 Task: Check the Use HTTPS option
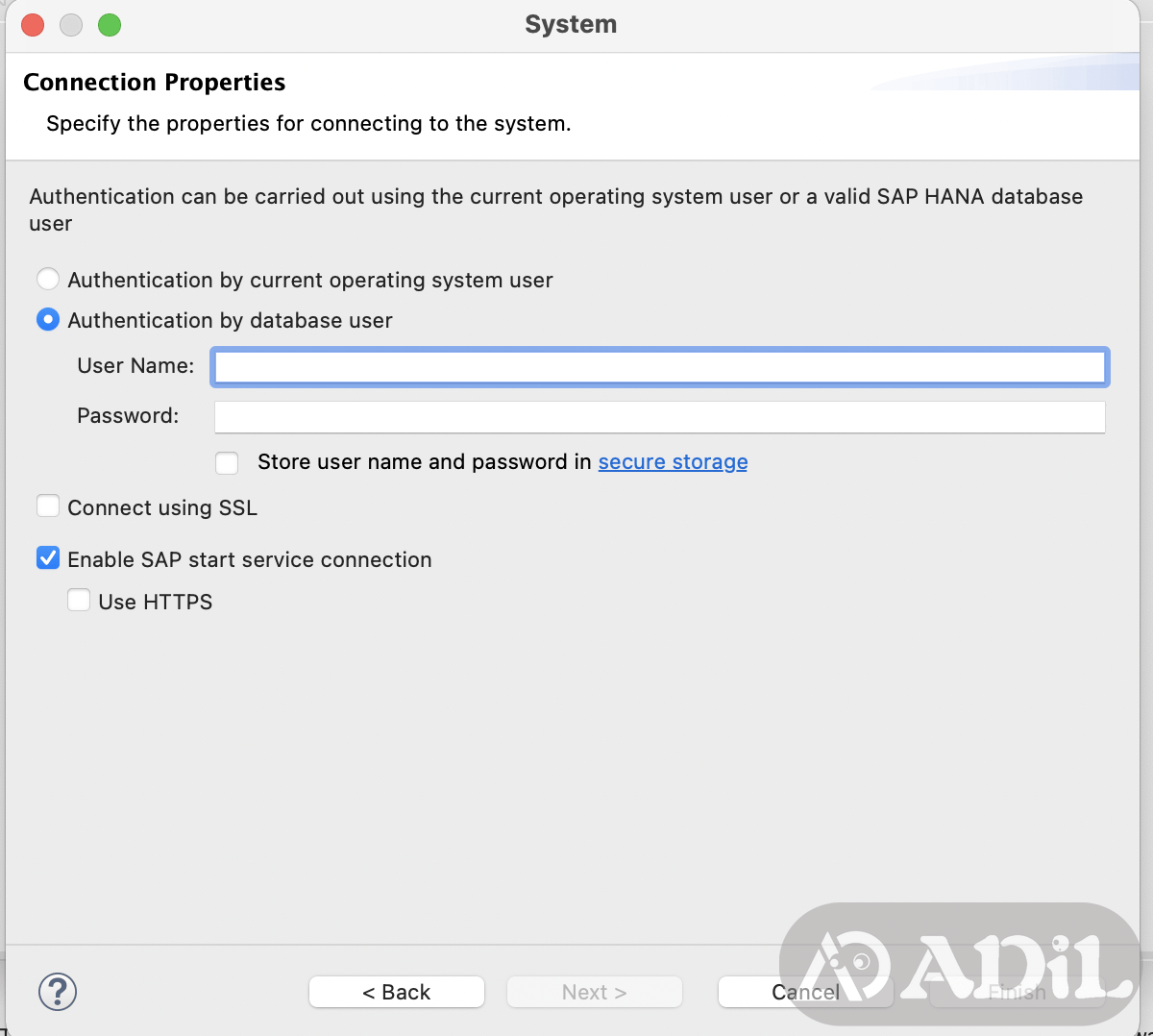(x=79, y=601)
